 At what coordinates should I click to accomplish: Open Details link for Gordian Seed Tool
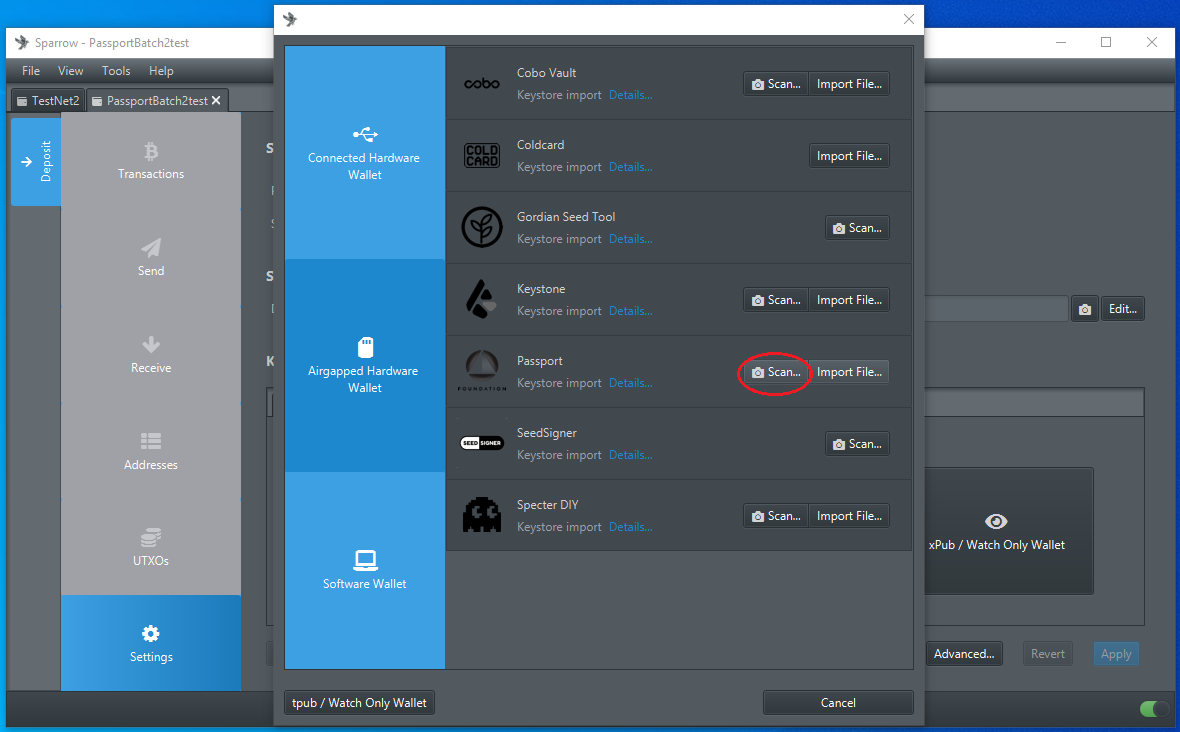point(631,238)
